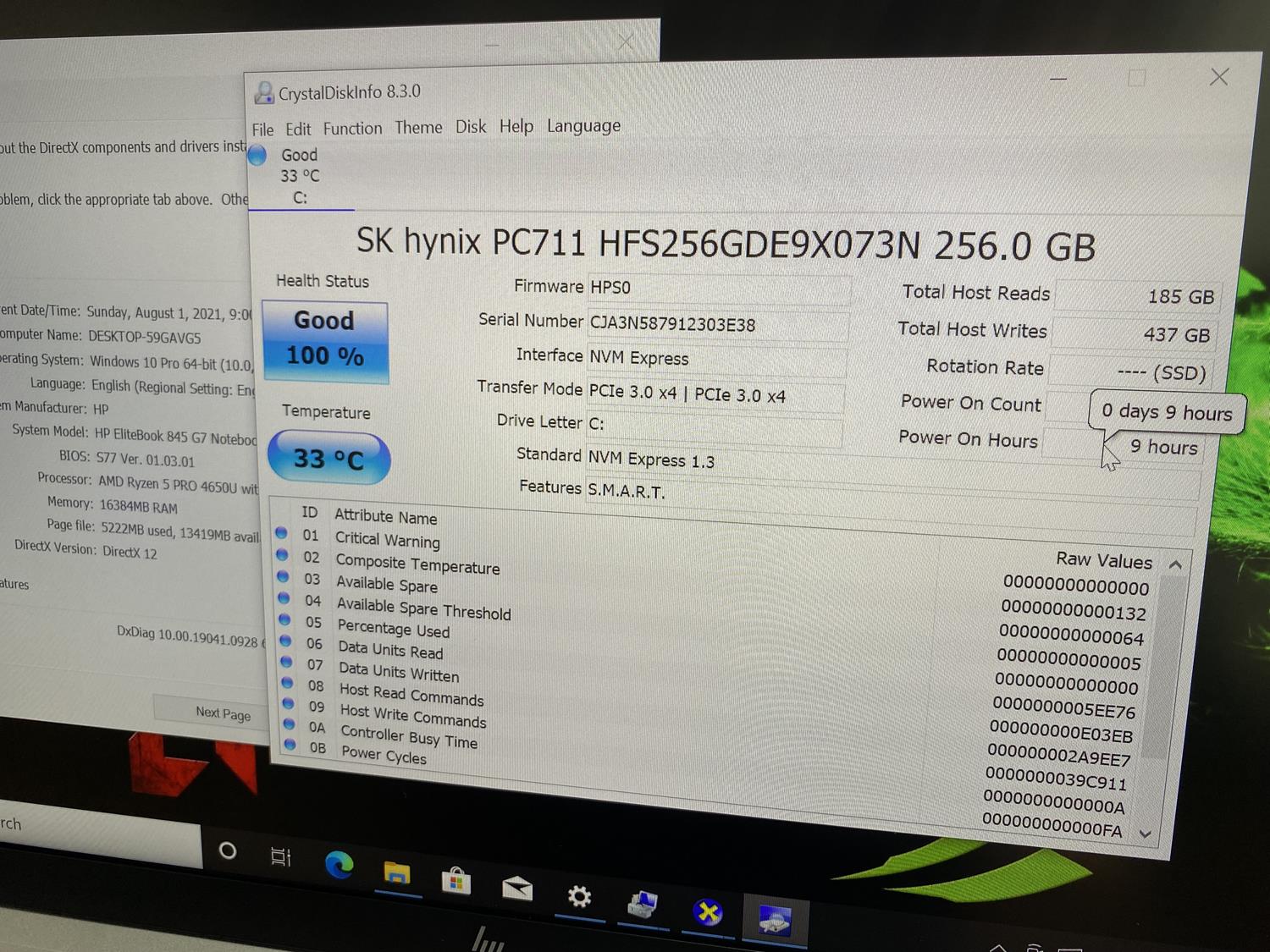Close the CrystalDiskInfo window
The width and height of the screenshot is (1270, 952).
(1219, 77)
